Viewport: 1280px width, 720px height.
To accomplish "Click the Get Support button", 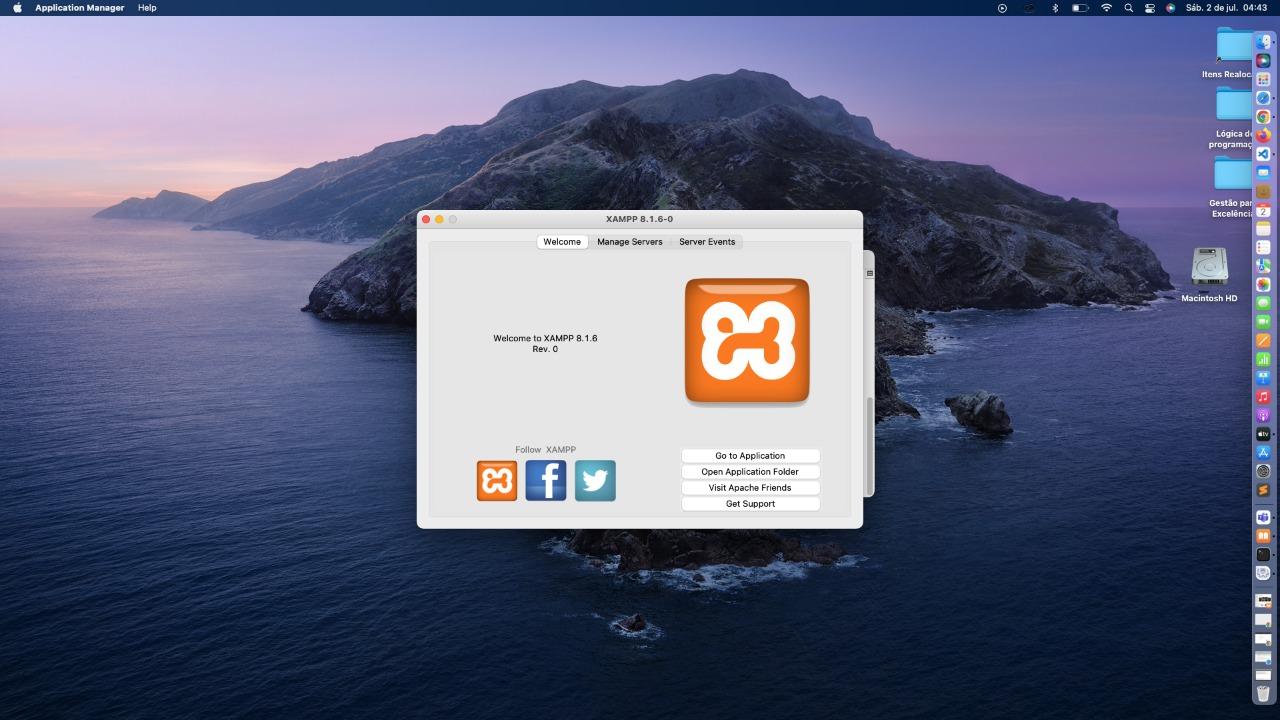I will 750,504.
